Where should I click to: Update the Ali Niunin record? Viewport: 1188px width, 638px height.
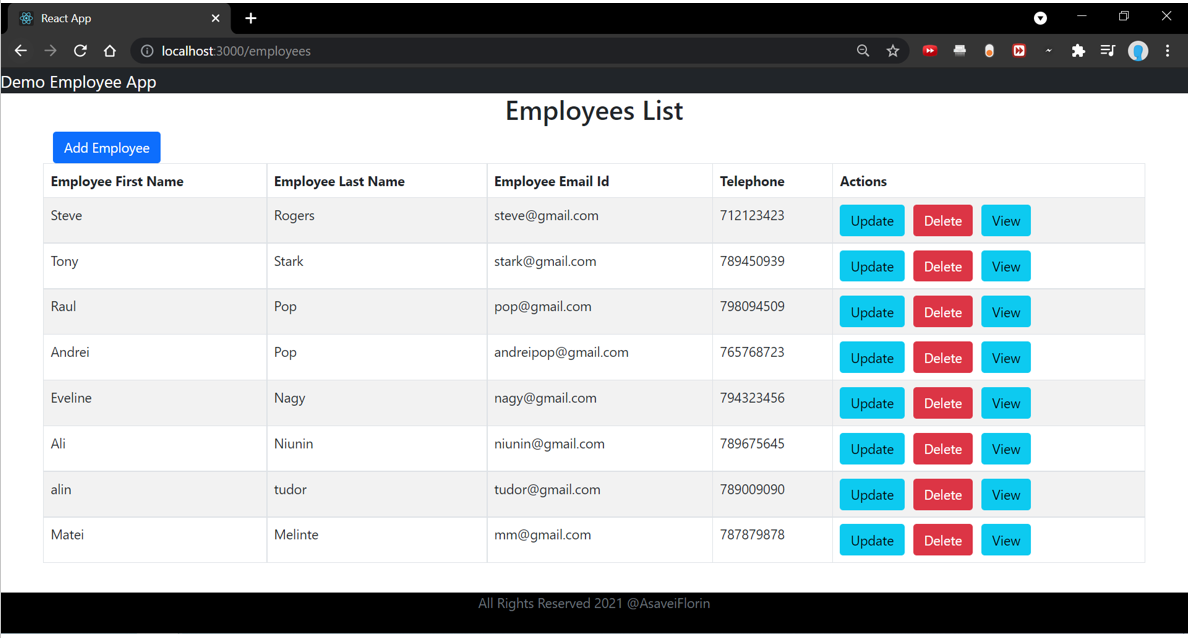(872, 449)
